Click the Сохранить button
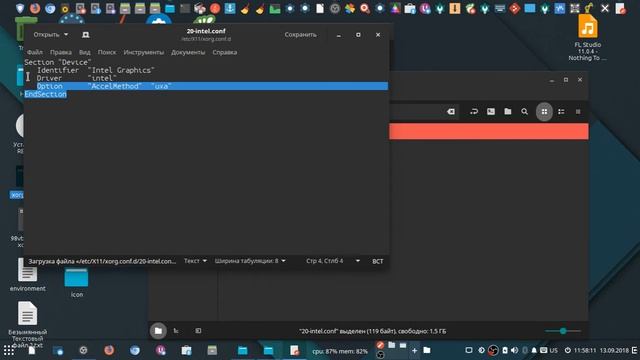 pos(300,35)
